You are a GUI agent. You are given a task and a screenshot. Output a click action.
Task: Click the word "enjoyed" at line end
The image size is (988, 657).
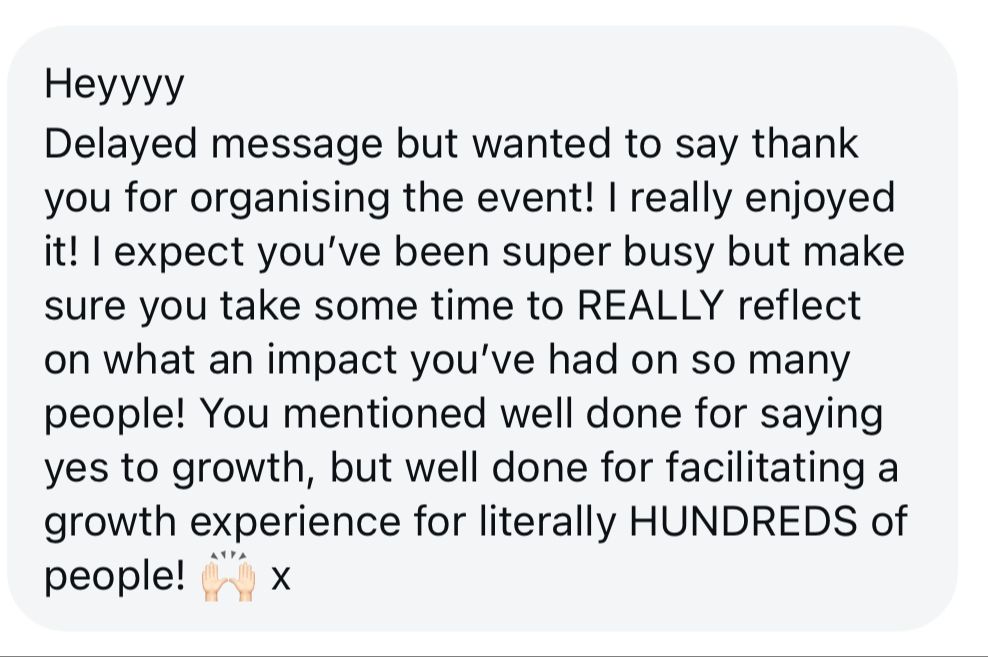click(819, 199)
